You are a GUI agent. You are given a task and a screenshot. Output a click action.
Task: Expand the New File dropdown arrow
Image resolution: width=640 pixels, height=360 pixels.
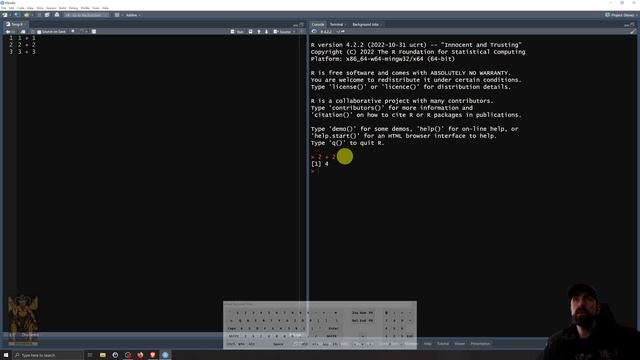click(x=10, y=15)
